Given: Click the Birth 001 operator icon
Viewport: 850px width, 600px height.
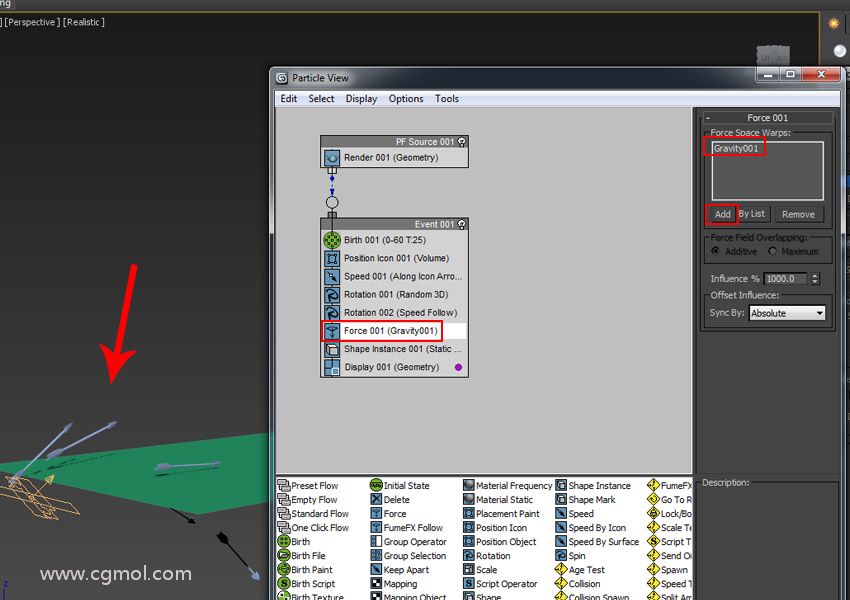Looking at the screenshot, I should (x=332, y=240).
